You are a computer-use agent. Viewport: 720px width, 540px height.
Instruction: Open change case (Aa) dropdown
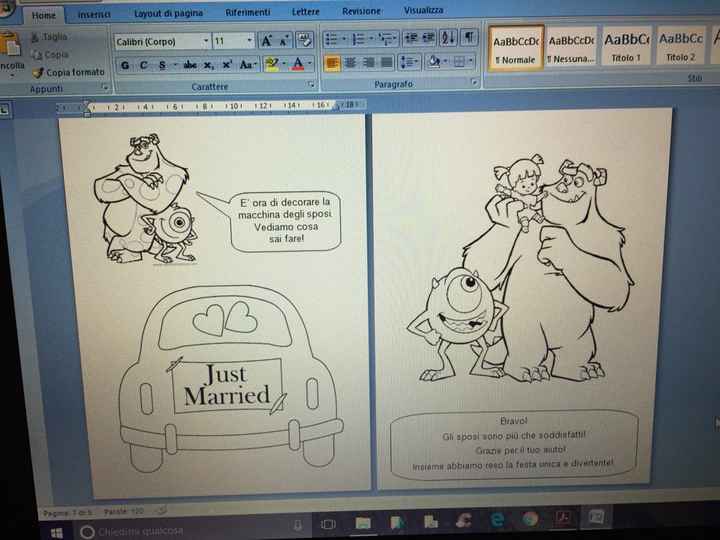[x=248, y=65]
